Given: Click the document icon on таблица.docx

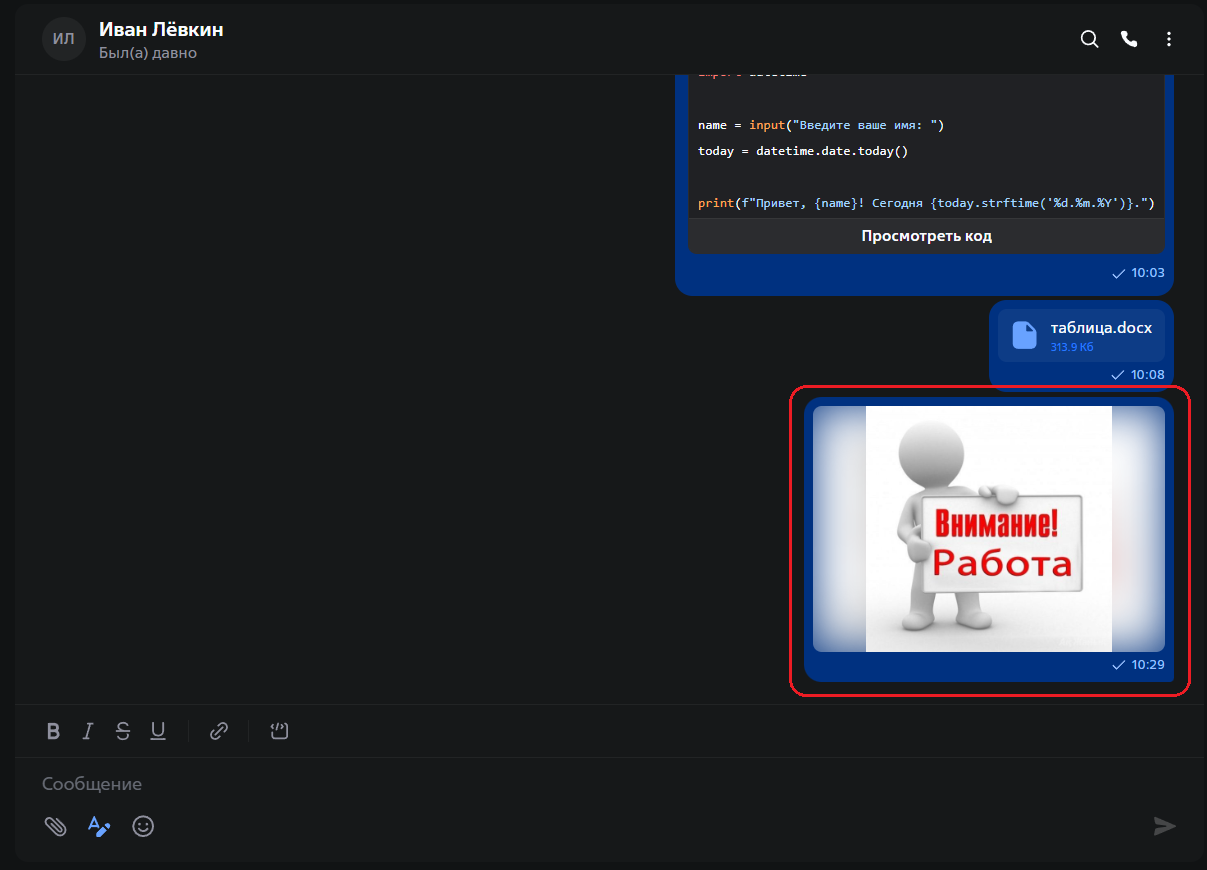Looking at the screenshot, I should pos(1023,336).
